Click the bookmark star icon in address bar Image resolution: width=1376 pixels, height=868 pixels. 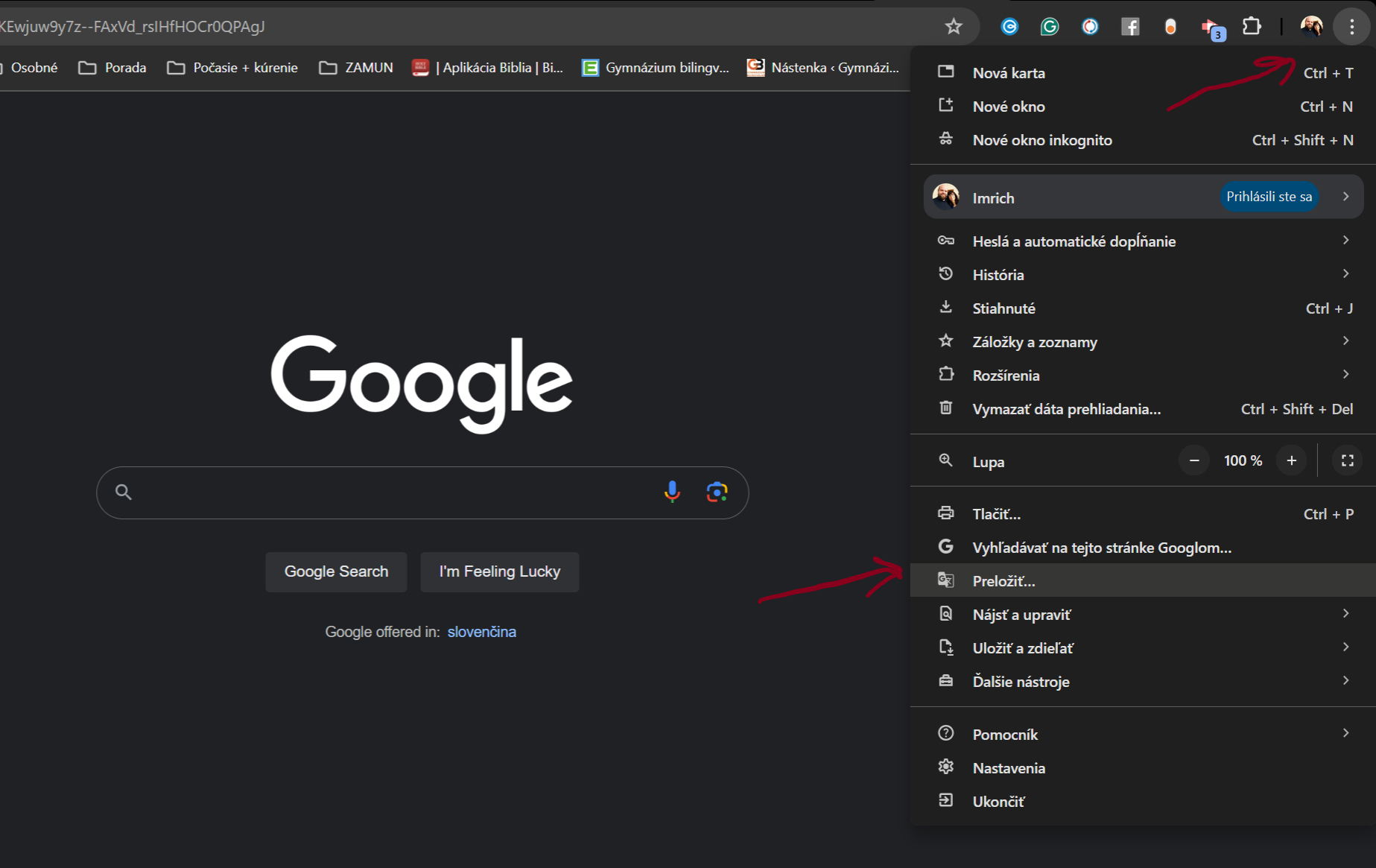(954, 27)
